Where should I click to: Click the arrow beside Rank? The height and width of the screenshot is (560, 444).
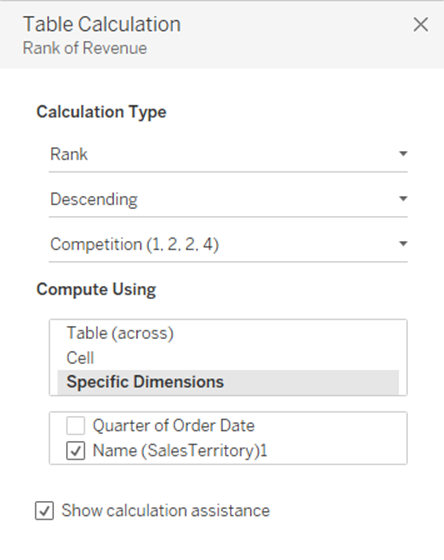coord(403,154)
